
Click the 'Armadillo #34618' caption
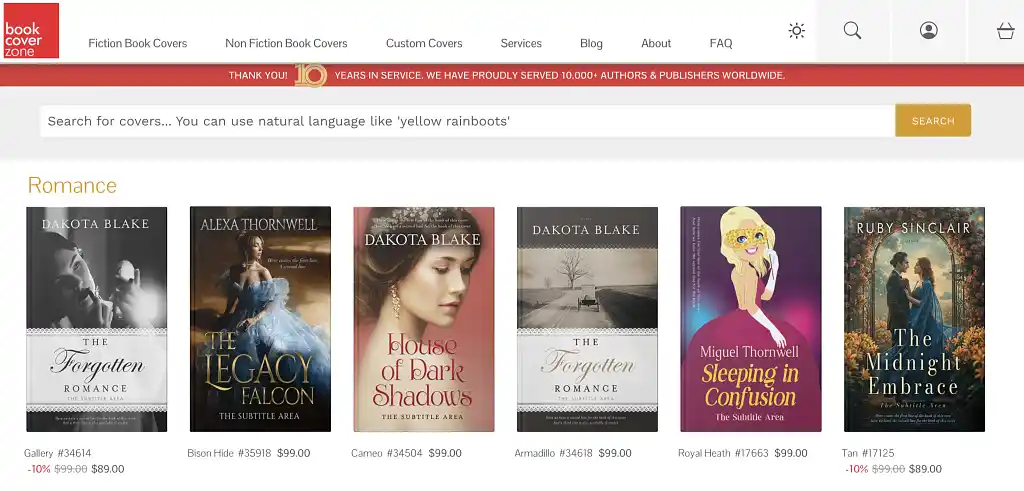click(554, 453)
